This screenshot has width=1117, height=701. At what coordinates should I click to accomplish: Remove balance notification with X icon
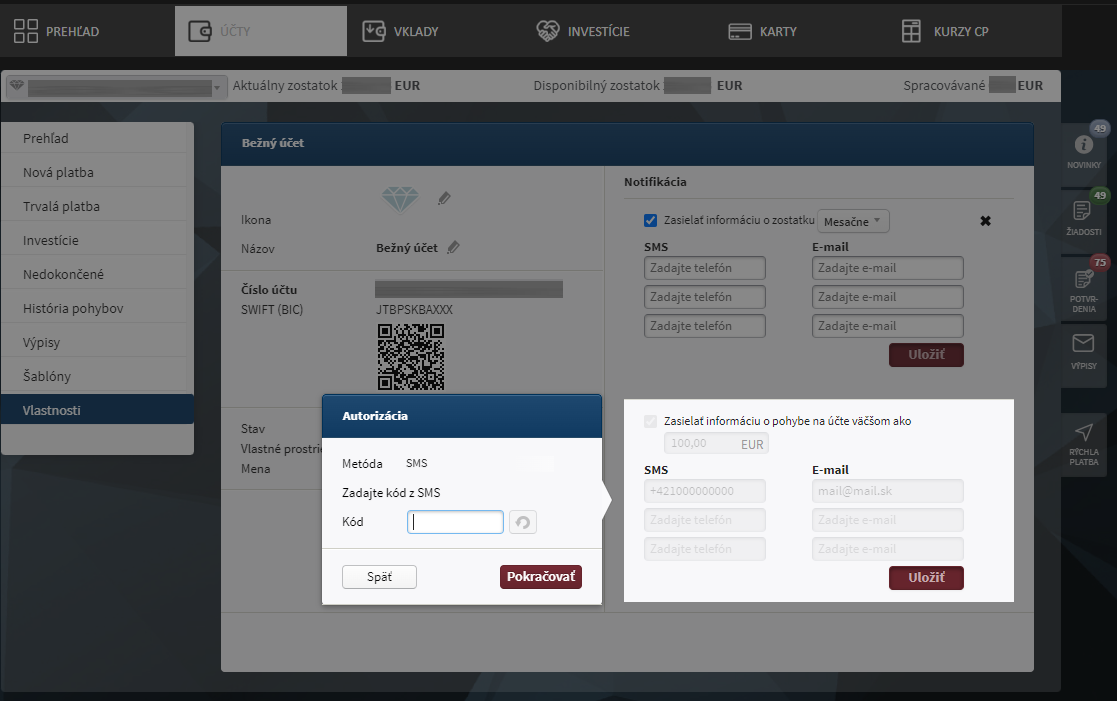click(x=985, y=220)
